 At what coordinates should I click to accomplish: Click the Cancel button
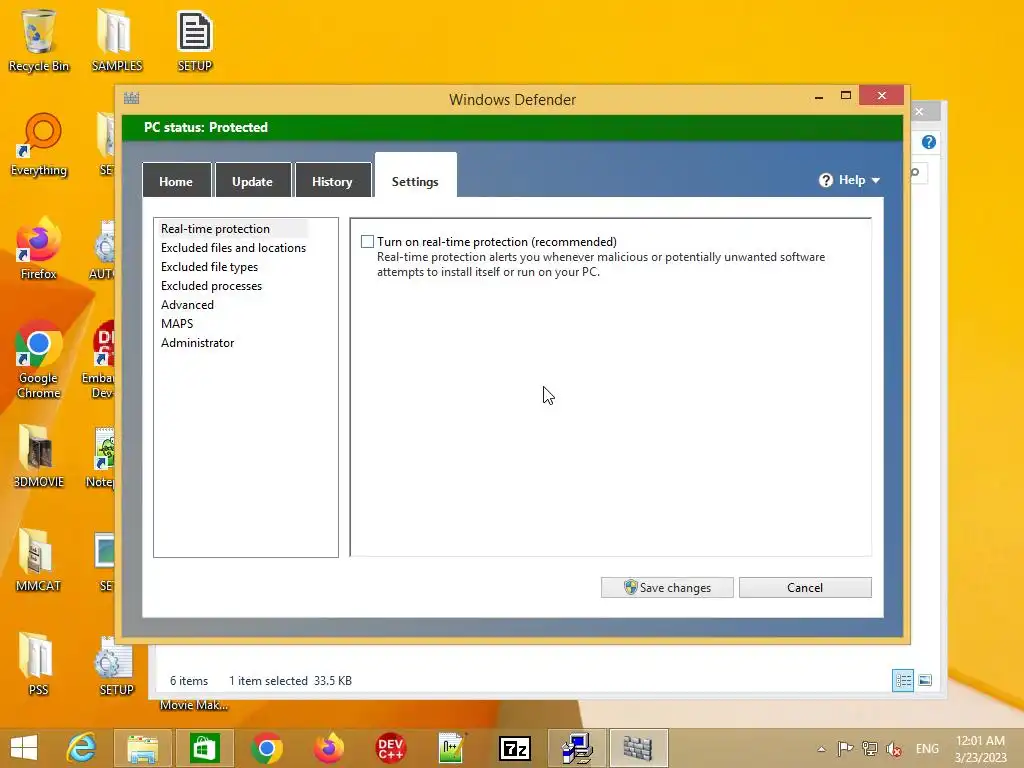805,587
